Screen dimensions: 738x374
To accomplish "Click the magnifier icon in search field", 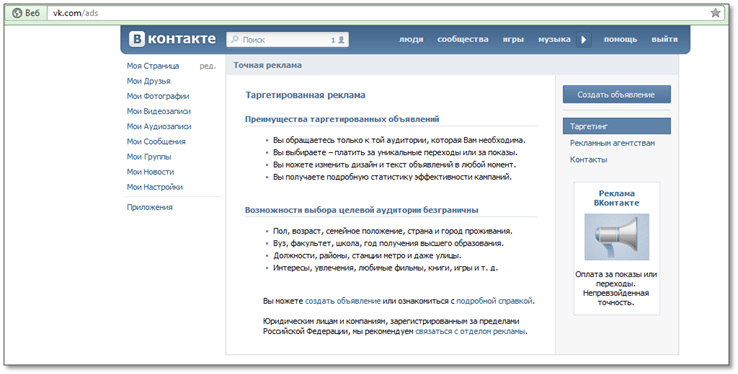I will pos(235,40).
